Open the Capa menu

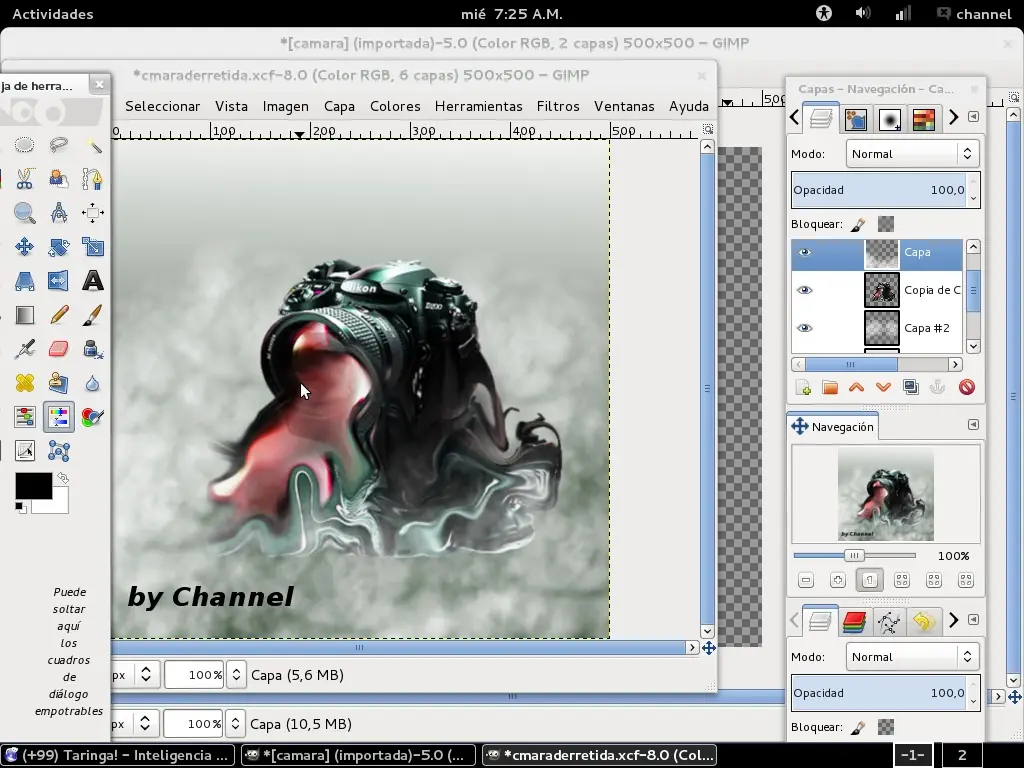(340, 106)
